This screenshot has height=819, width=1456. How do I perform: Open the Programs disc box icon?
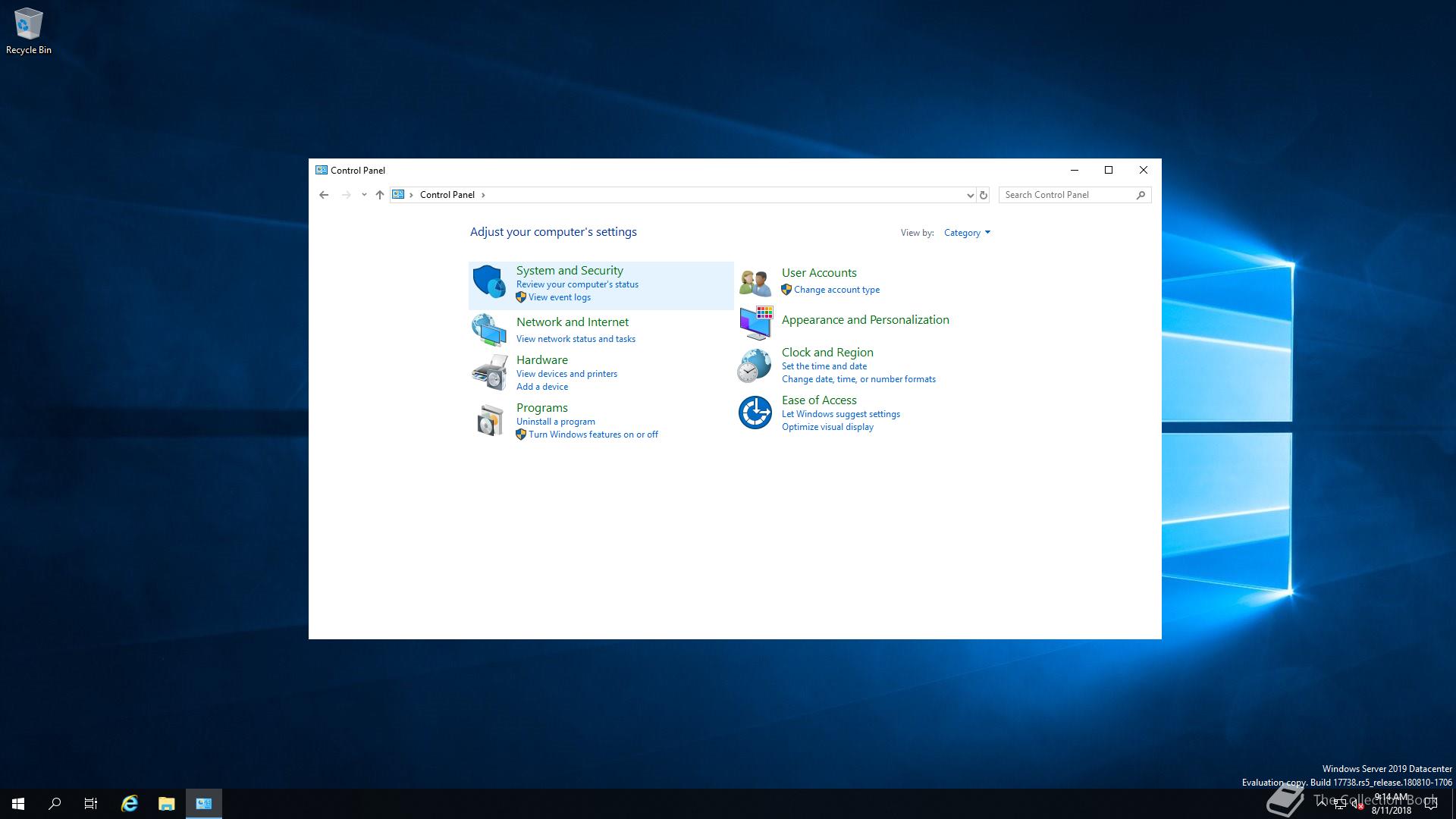pyautogui.click(x=489, y=420)
